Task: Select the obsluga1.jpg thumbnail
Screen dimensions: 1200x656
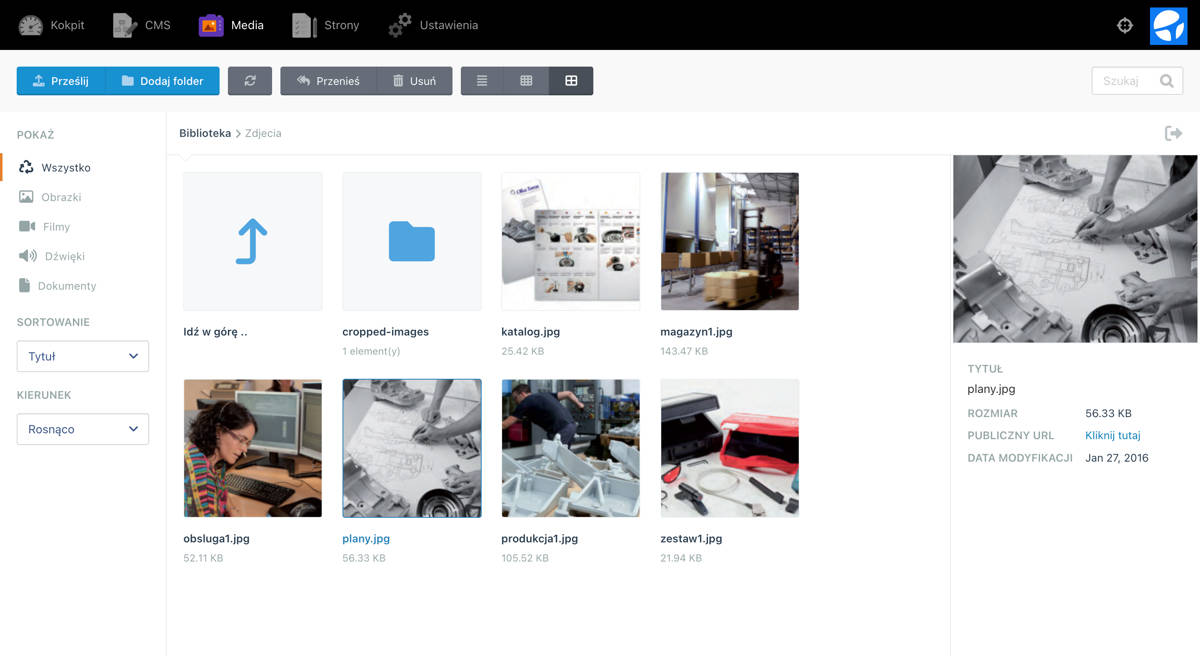Action: 253,448
